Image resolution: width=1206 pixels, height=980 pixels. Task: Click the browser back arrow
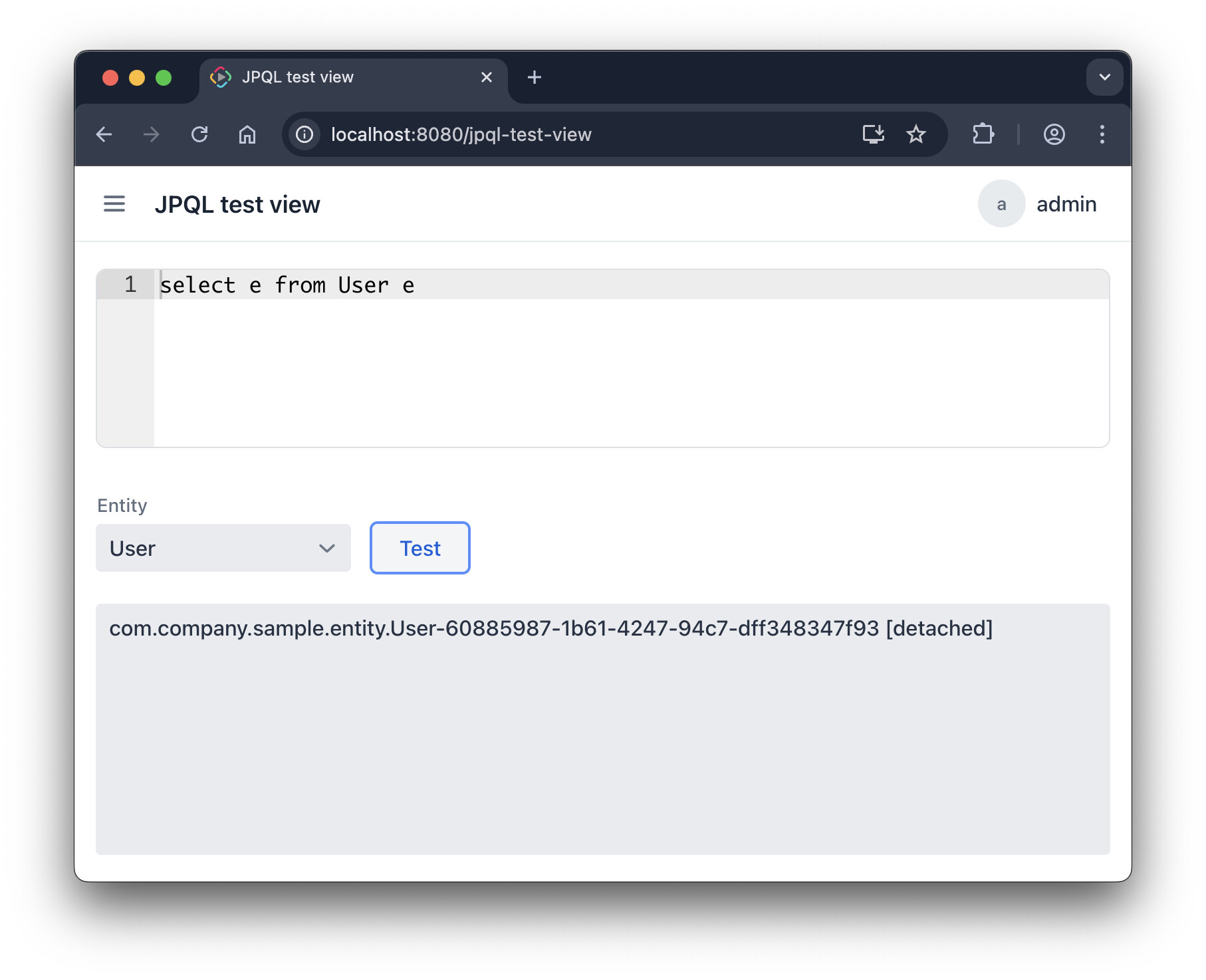click(104, 135)
